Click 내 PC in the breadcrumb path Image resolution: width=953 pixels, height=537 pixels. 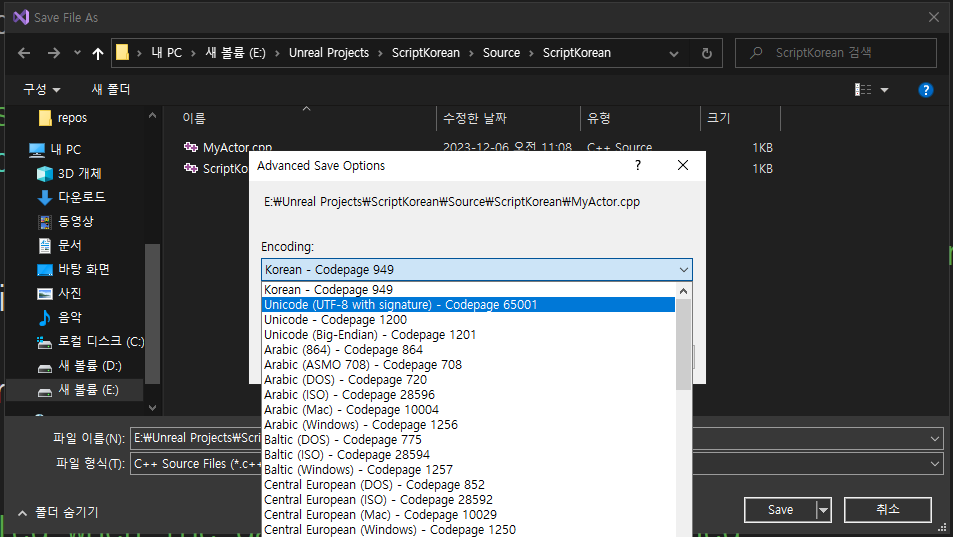tap(167, 53)
